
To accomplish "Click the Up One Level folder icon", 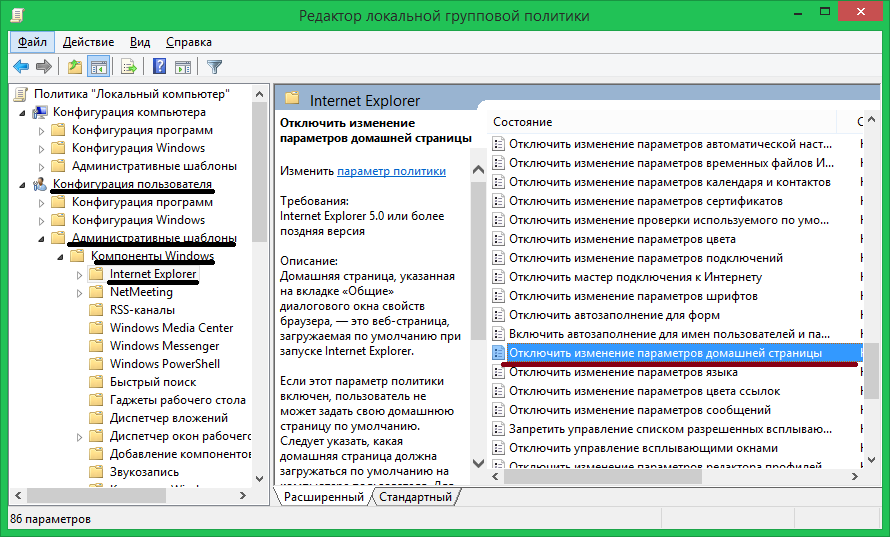I will pyautogui.click(x=75, y=67).
